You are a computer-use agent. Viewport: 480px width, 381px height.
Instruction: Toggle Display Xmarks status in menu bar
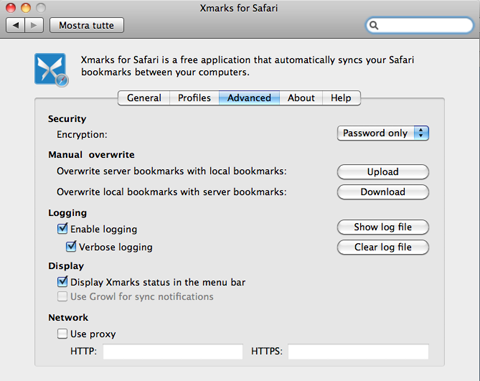tap(62, 282)
